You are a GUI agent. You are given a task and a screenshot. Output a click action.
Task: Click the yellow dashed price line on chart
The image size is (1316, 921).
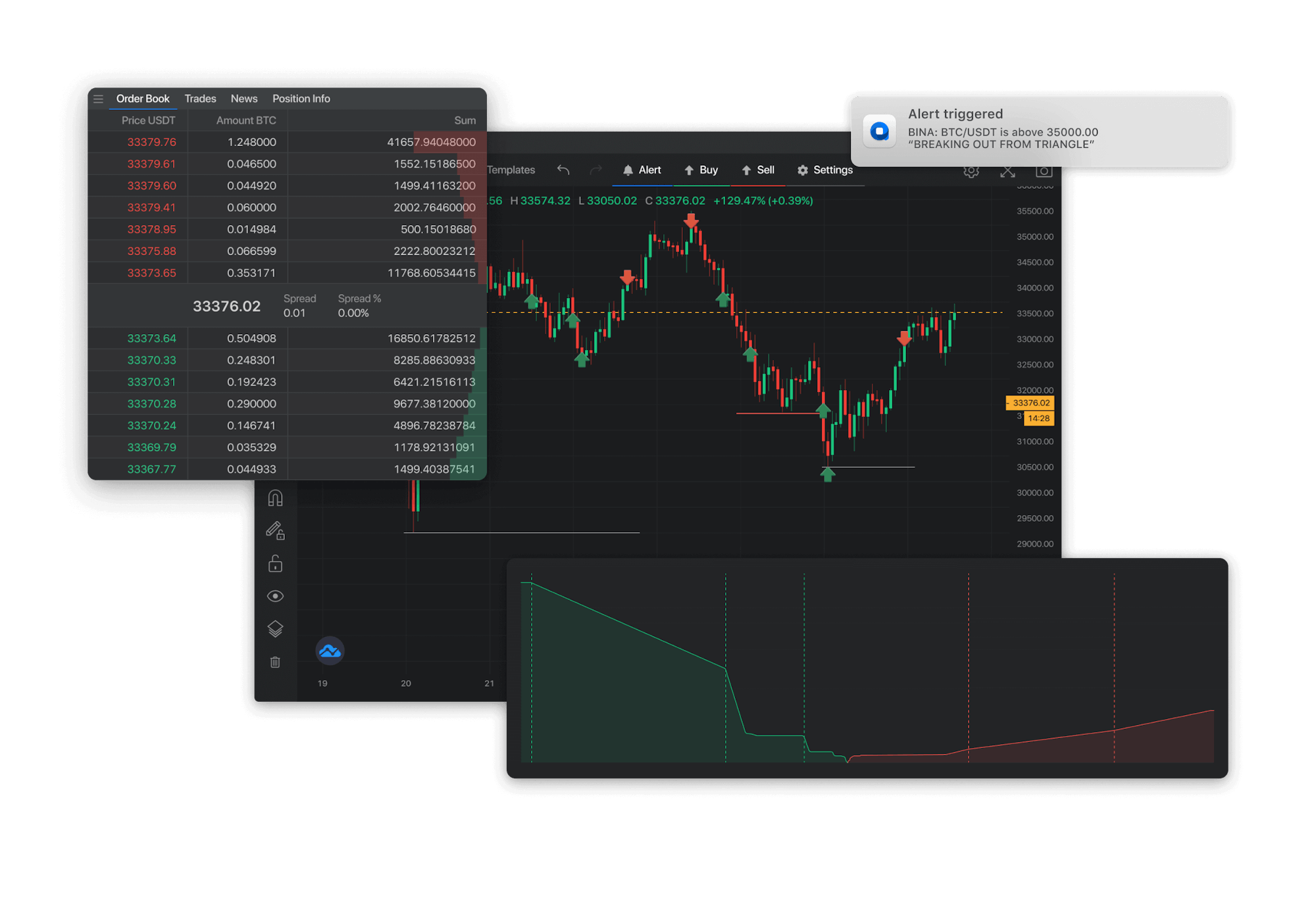point(745,312)
